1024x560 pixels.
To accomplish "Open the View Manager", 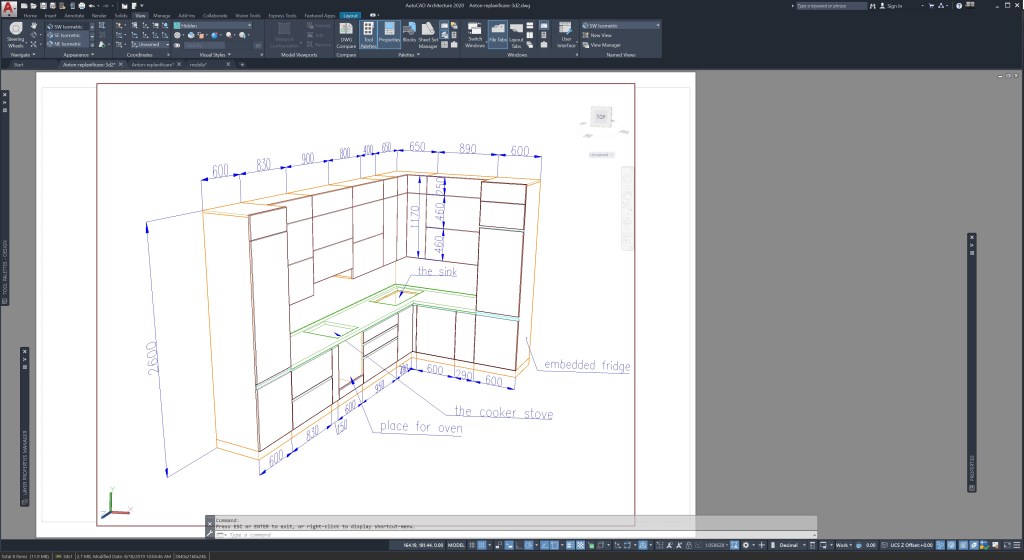I will click(x=607, y=45).
